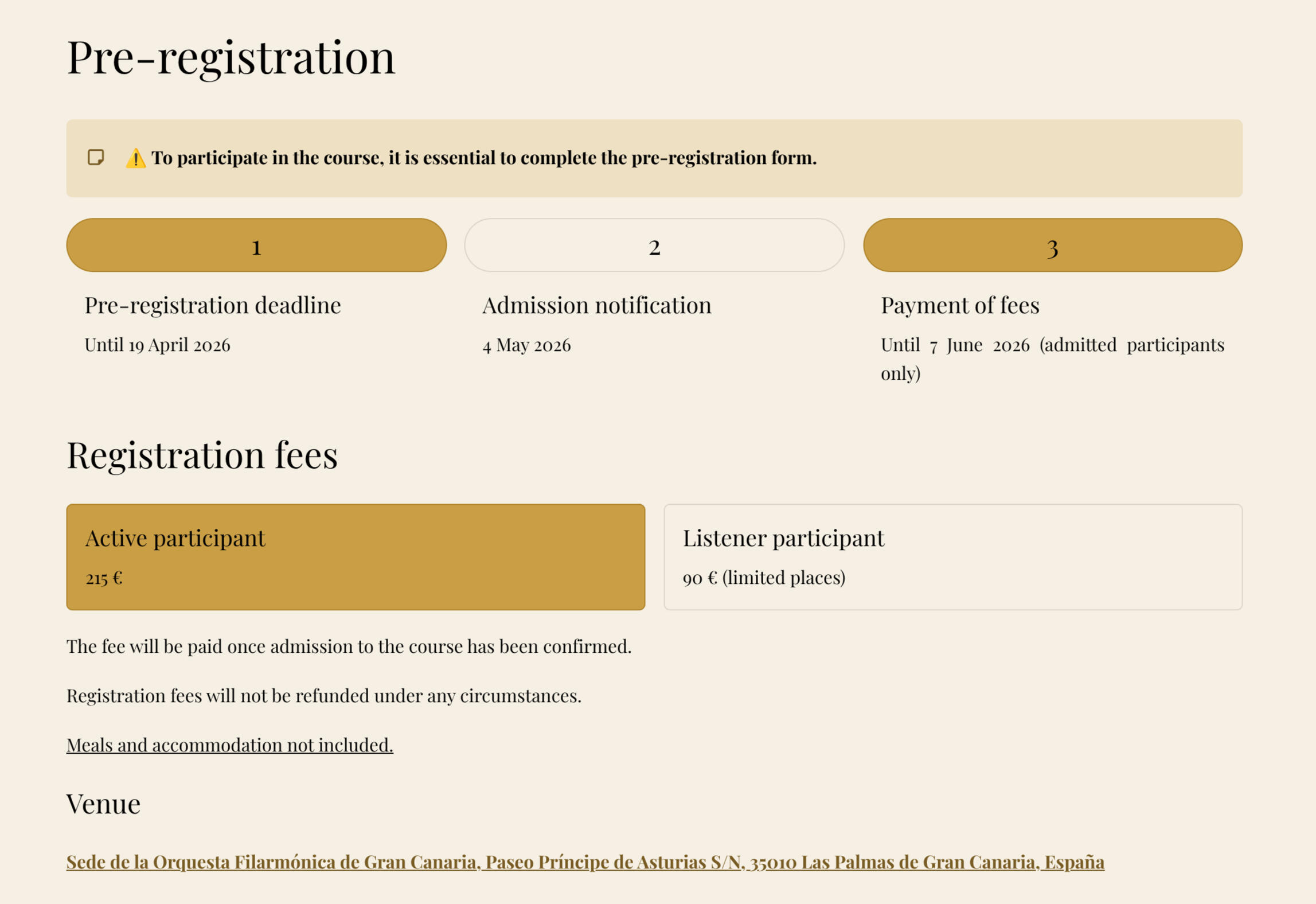The height and width of the screenshot is (904, 1316).
Task: Click the '90 € (limited places)' price text
Action: click(763, 578)
